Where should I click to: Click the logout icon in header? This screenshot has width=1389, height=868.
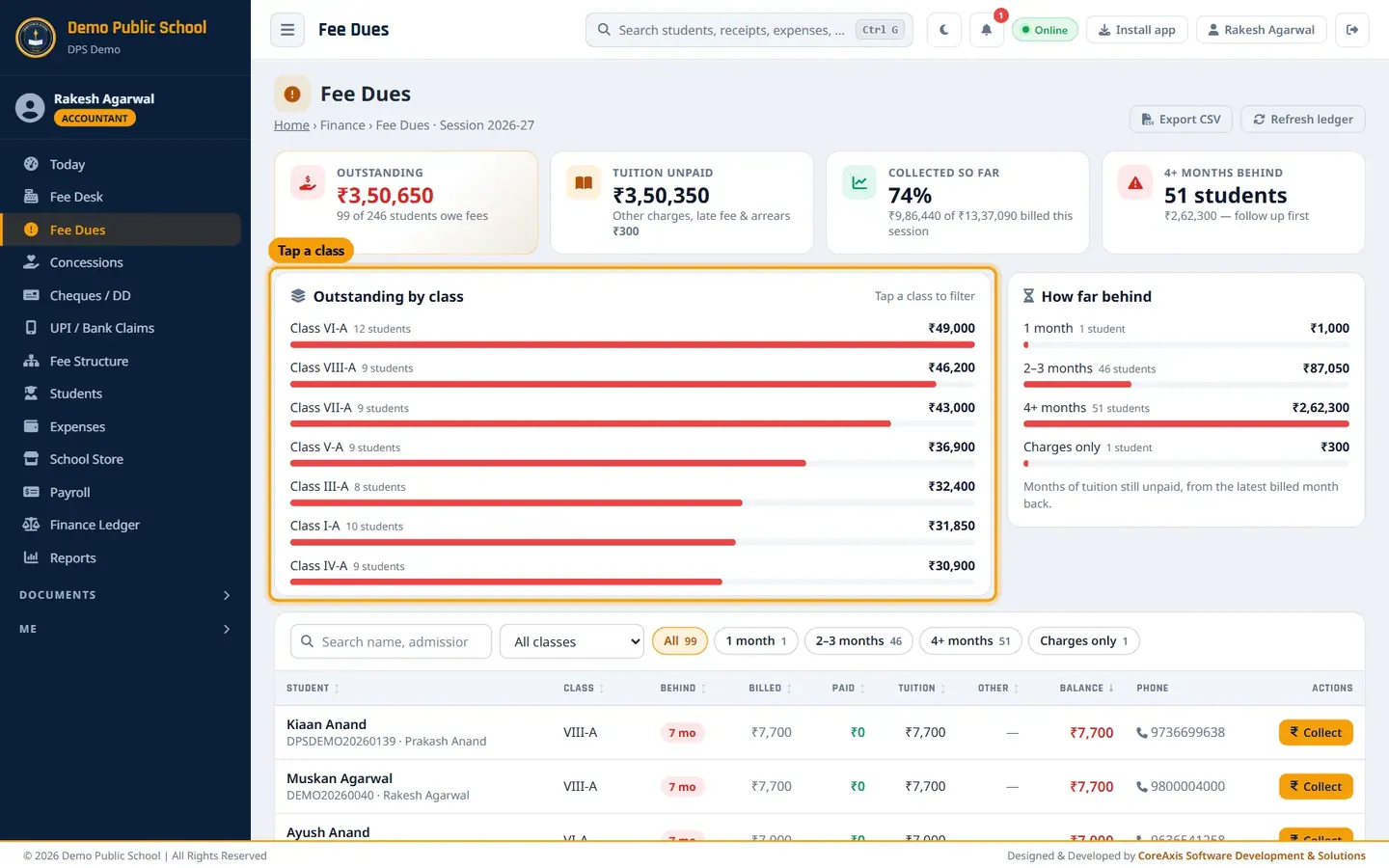(1352, 30)
